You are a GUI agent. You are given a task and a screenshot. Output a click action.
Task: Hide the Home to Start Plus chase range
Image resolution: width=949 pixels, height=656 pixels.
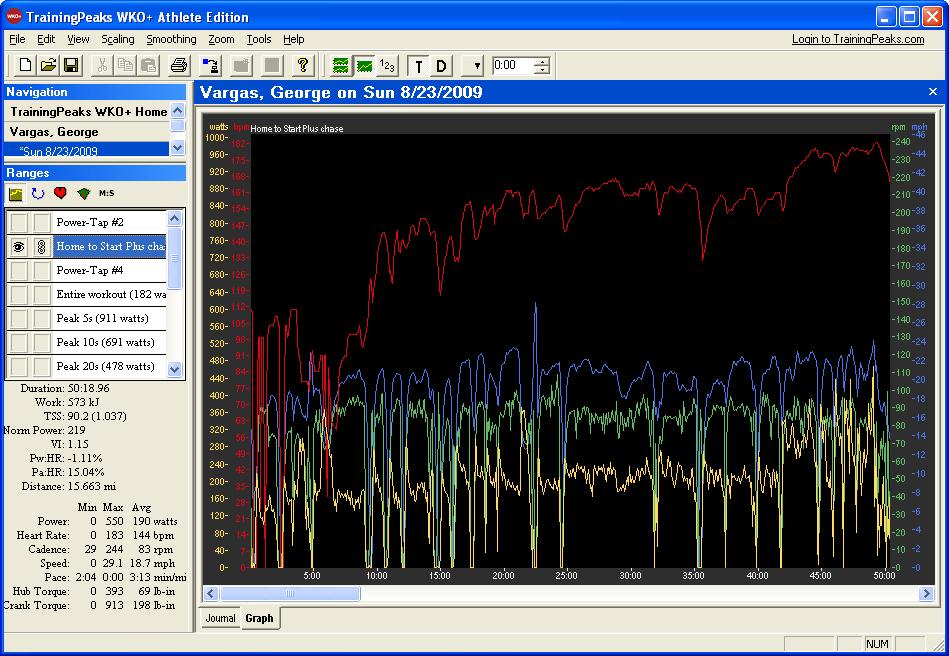tap(19, 247)
